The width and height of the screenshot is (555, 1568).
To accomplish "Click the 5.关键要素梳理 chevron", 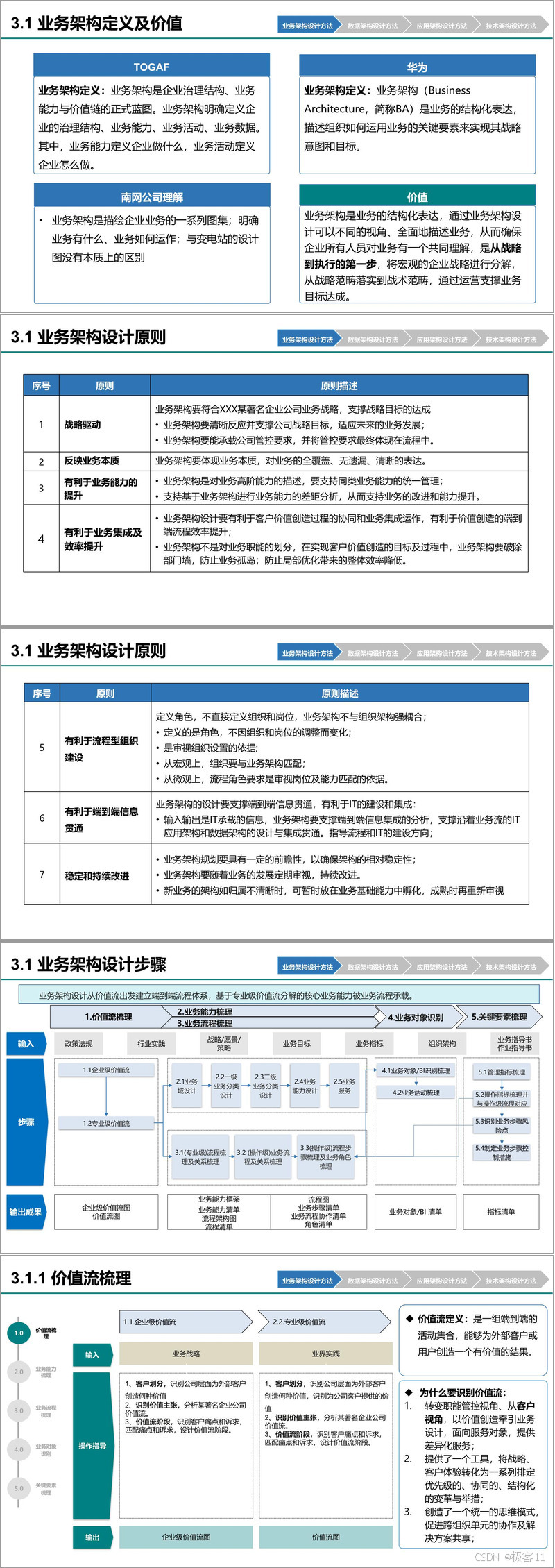I will pyautogui.click(x=499, y=1017).
